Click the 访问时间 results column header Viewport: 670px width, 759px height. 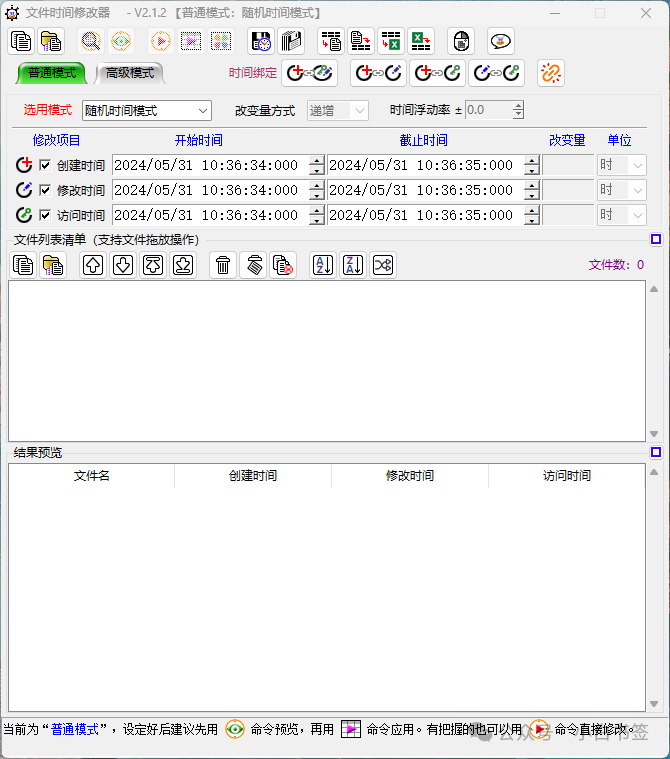click(566, 476)
